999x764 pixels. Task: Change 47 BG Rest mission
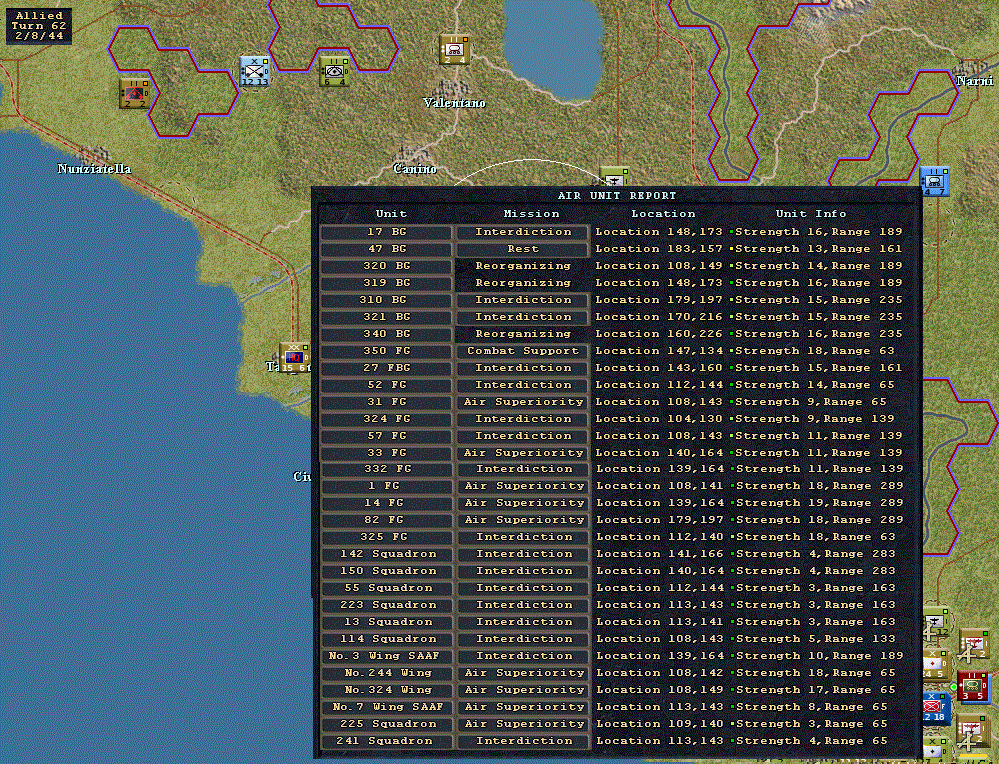click(522, 249)
